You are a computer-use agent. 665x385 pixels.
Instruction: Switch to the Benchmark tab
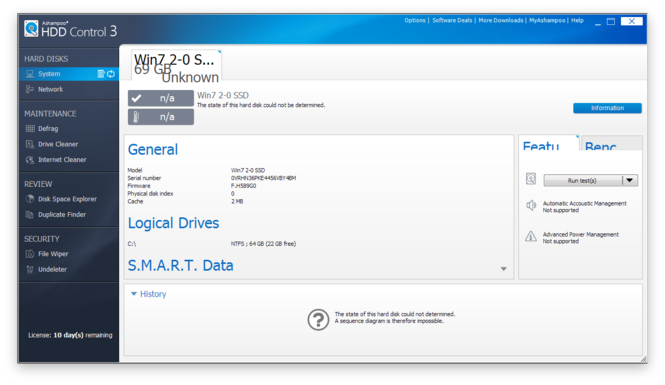click(612, 143)
